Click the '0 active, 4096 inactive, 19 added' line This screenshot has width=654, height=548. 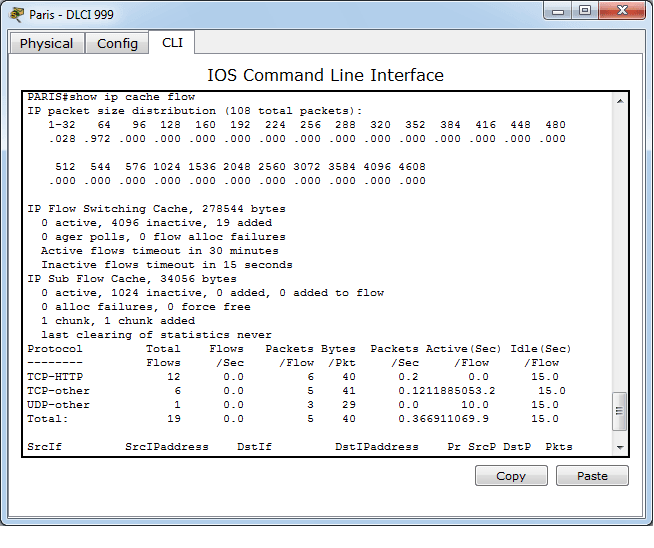(156, 223)
